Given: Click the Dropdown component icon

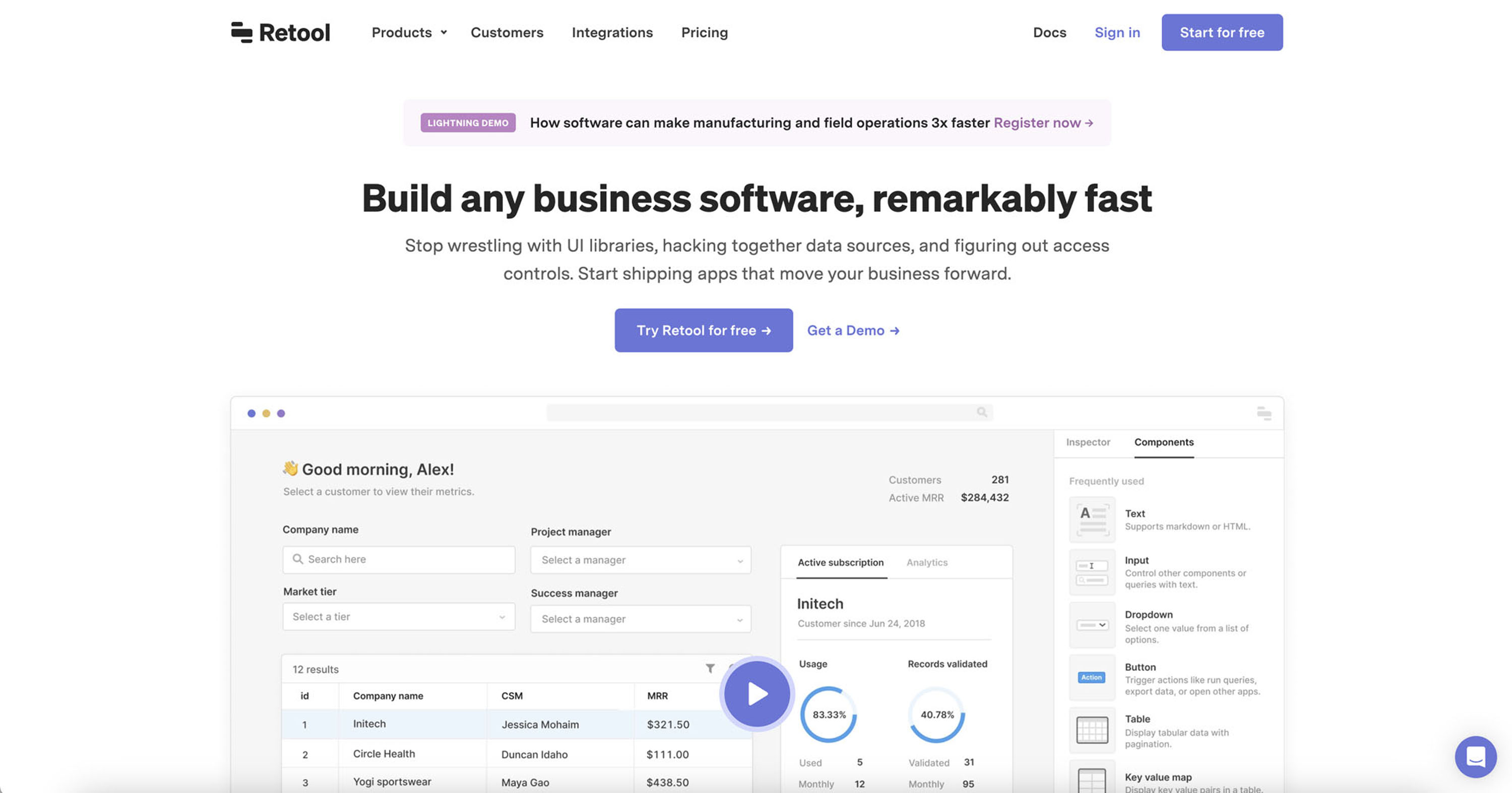Looking at the screenshot, I should coord(1092,625).
